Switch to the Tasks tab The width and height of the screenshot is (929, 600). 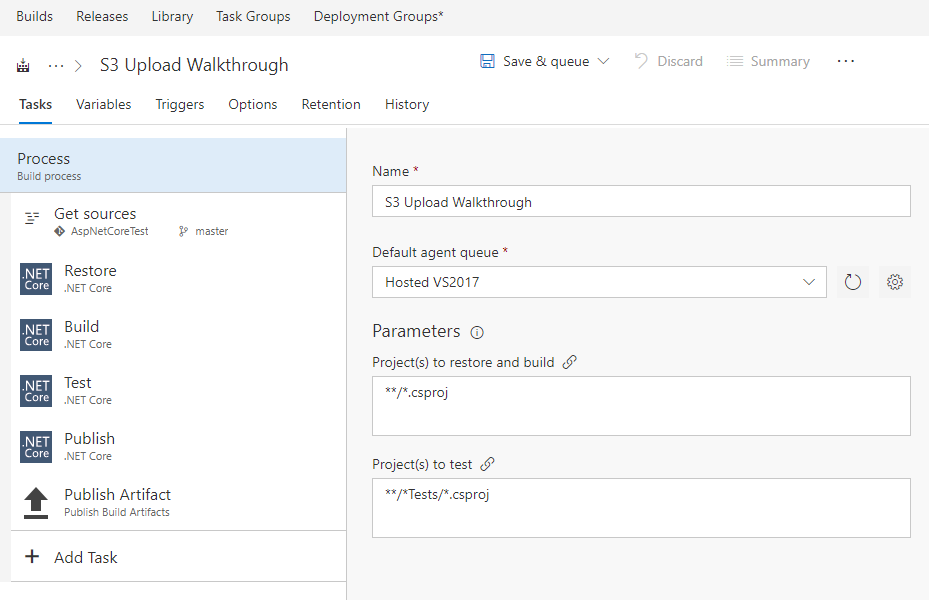[36, 104]
